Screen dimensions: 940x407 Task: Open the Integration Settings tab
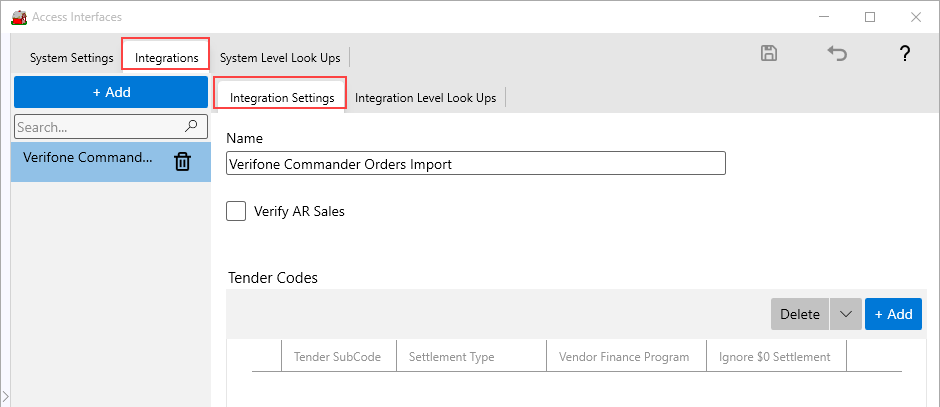[x=282, y=98]
